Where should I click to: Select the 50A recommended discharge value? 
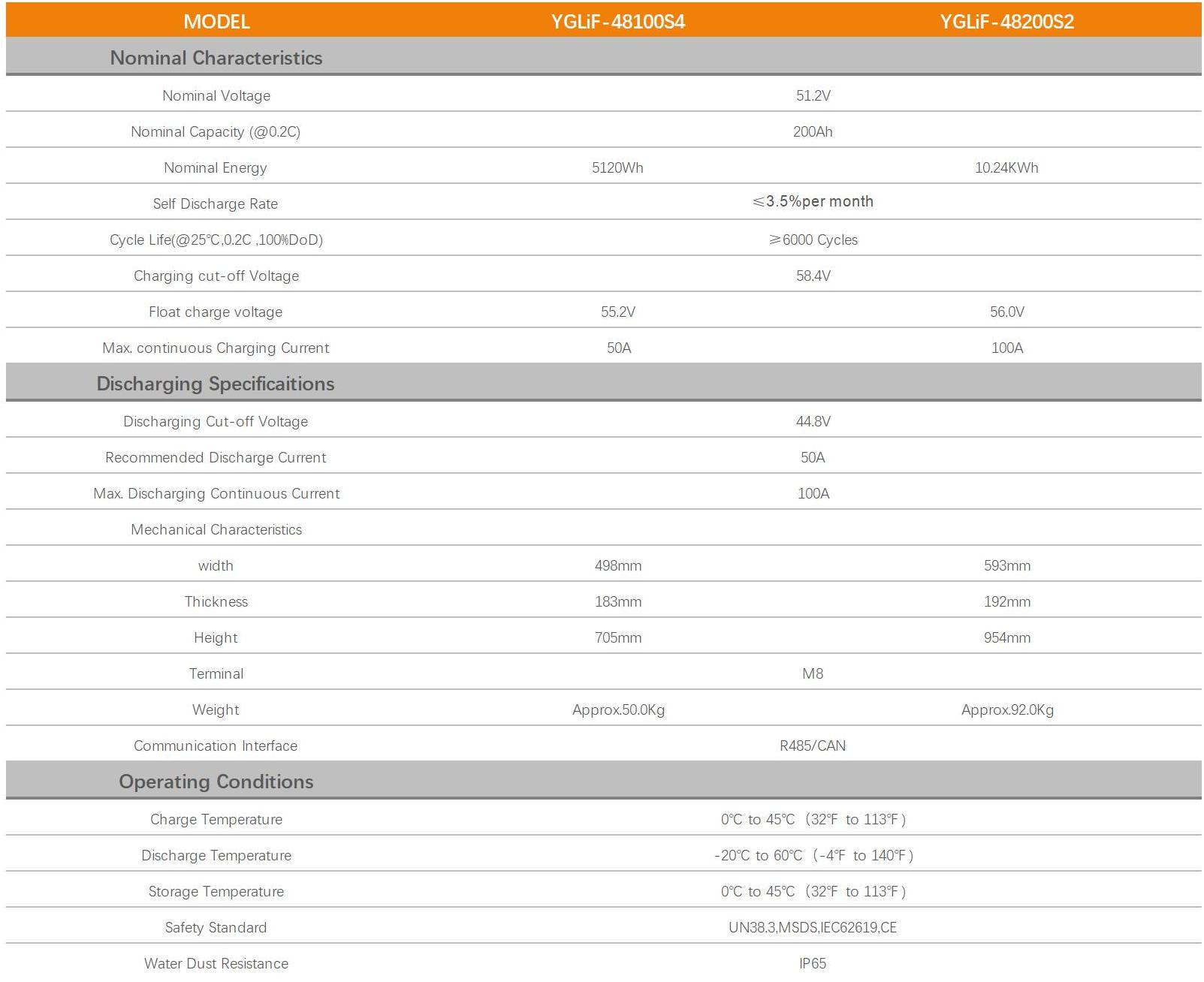click(813, 457)
